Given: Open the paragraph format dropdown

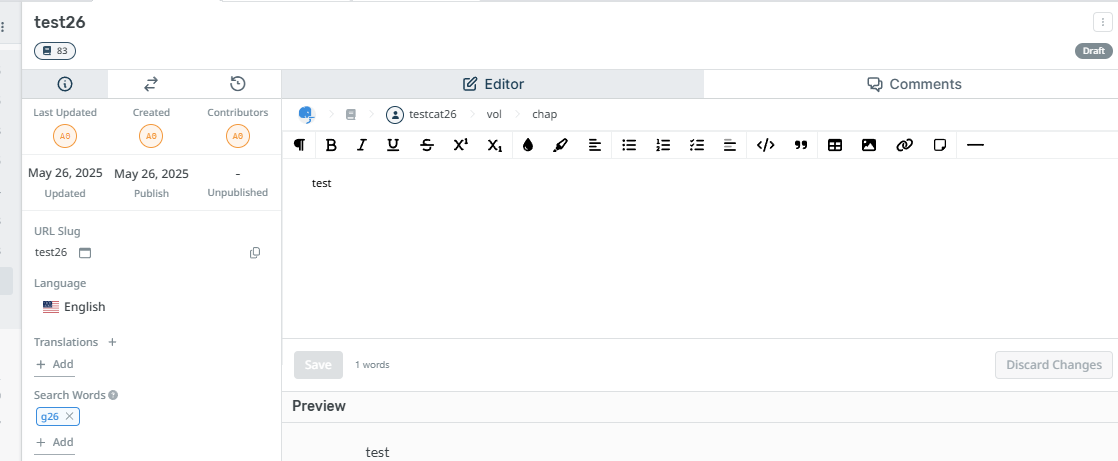Looking at the screenshot, I should (299, 145).
